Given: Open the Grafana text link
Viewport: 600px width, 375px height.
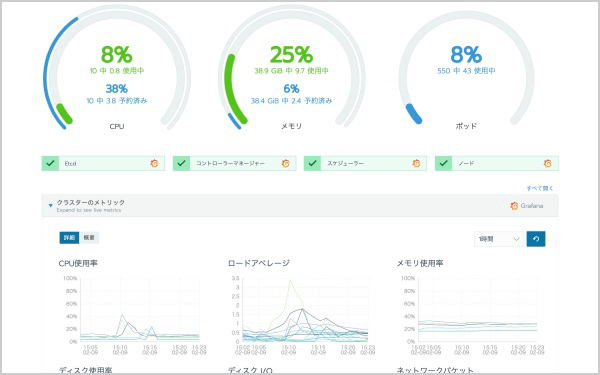Looking at the screenshot, I should (532, 206).
